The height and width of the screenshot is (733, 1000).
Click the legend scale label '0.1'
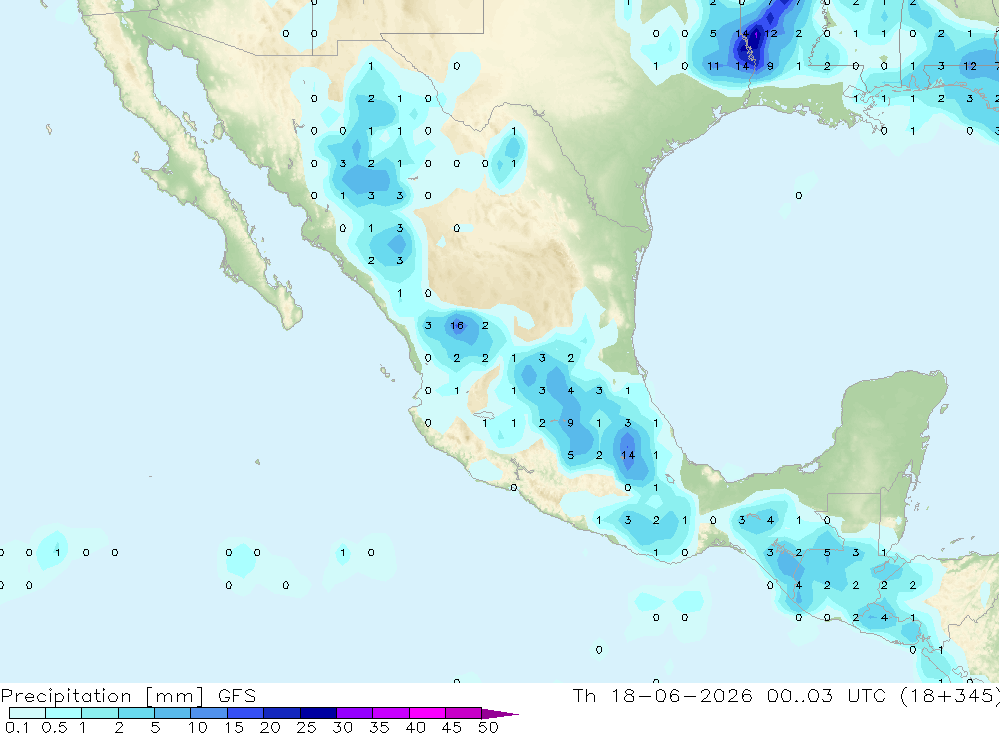pos(17,727)
